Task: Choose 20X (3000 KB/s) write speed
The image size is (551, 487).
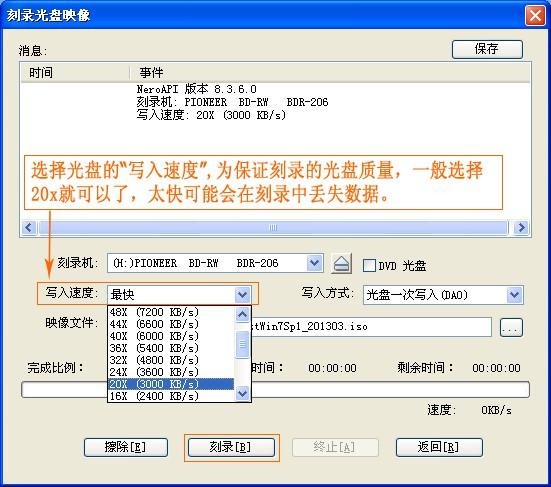Action: pyautogui.click(x=171, y=384)
